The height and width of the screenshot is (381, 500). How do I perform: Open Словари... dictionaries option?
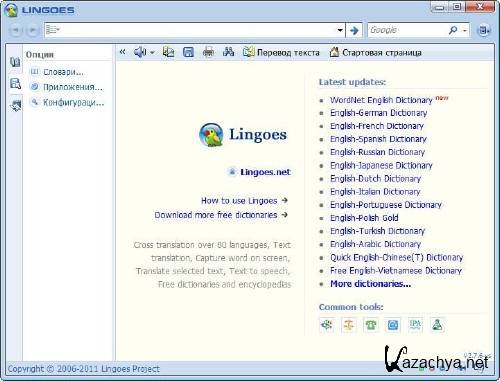tap(57, 72)
